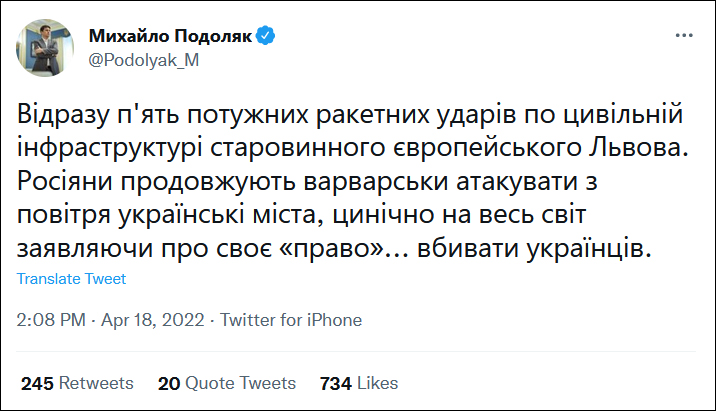Click the 245 retweet count number
This screenshot has height=411, width=716.
coord(36,383)
